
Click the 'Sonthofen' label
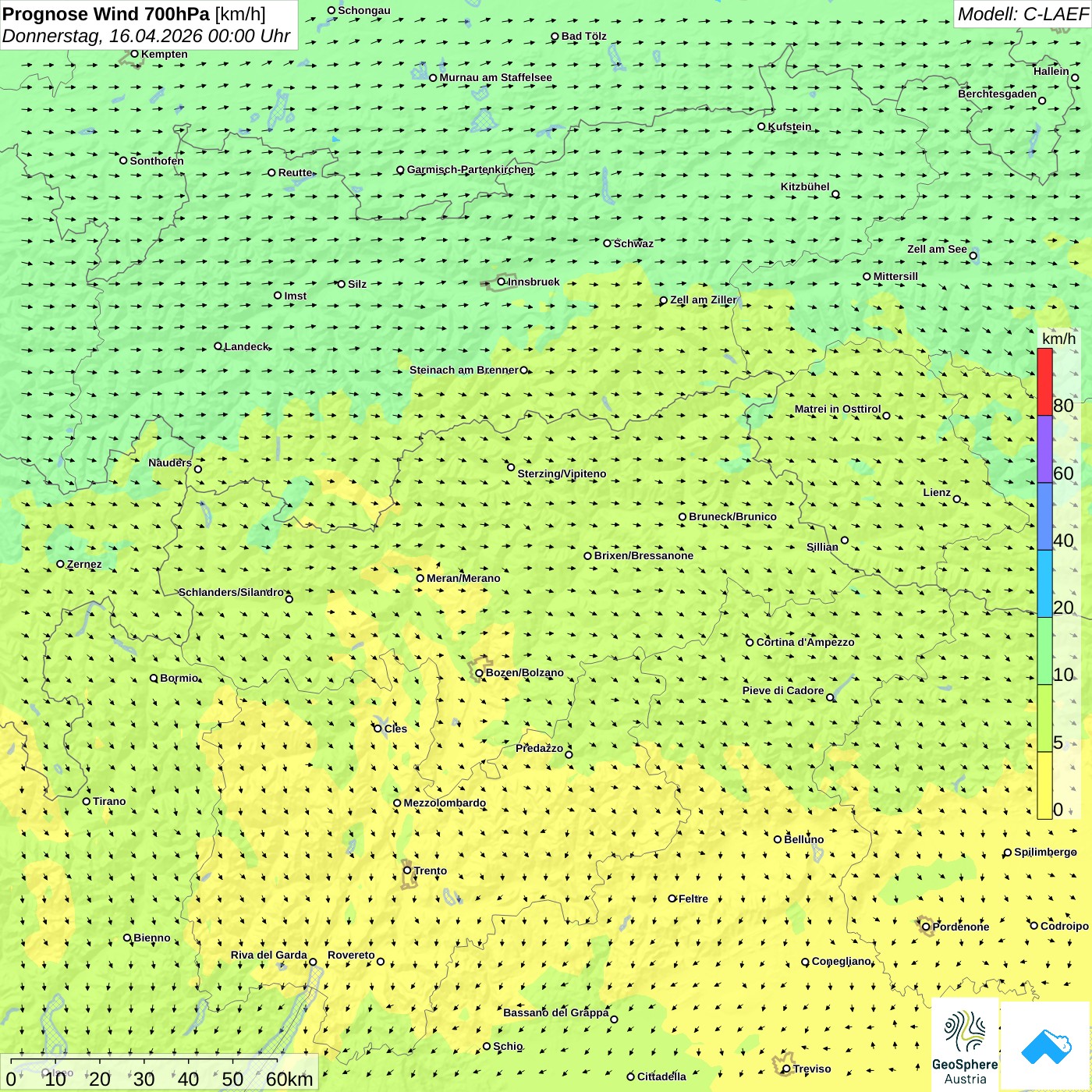pyautogui.click(x=157, y=161)
